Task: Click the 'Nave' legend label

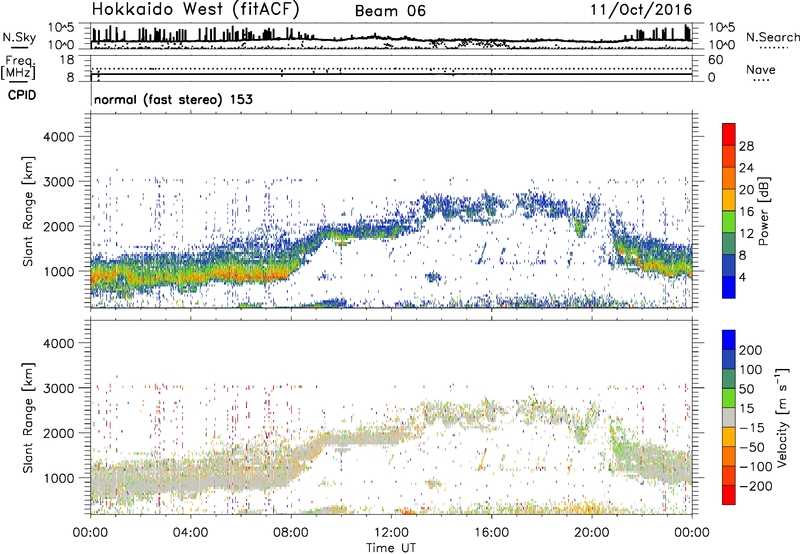Action: point(761,70)
